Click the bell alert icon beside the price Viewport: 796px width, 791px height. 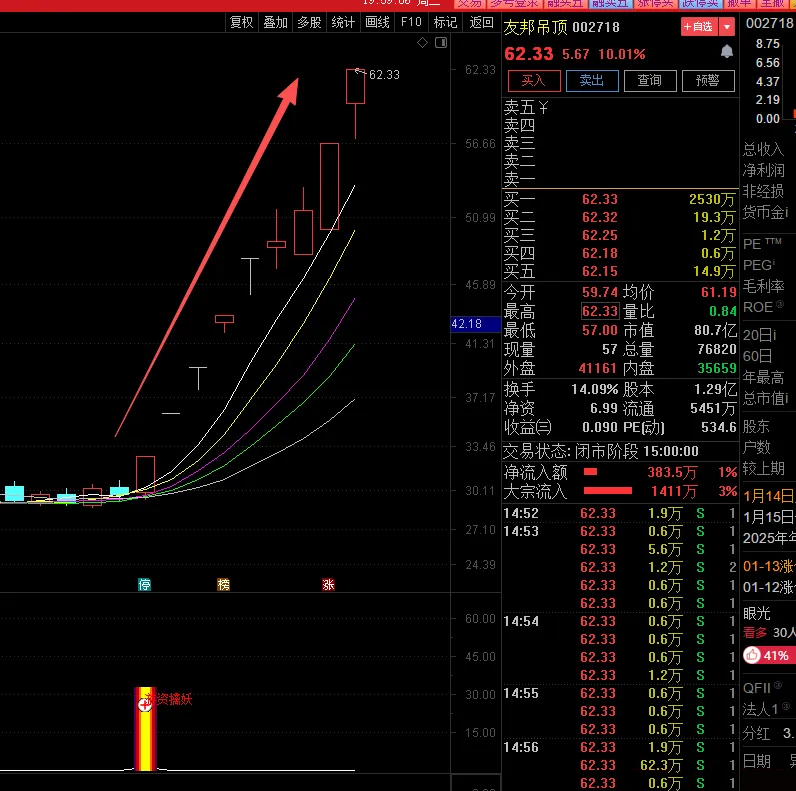(x=726, y=52)
